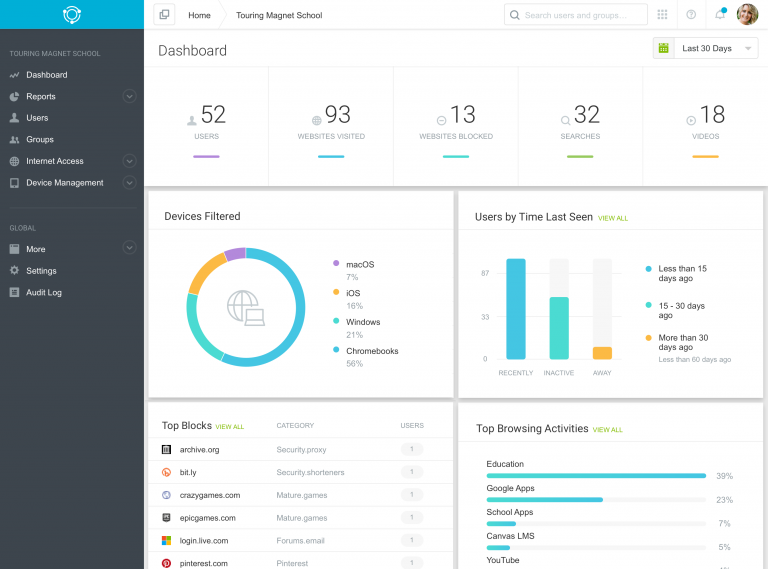
Task: Expand the More section chevron
Action: [129, 248]
